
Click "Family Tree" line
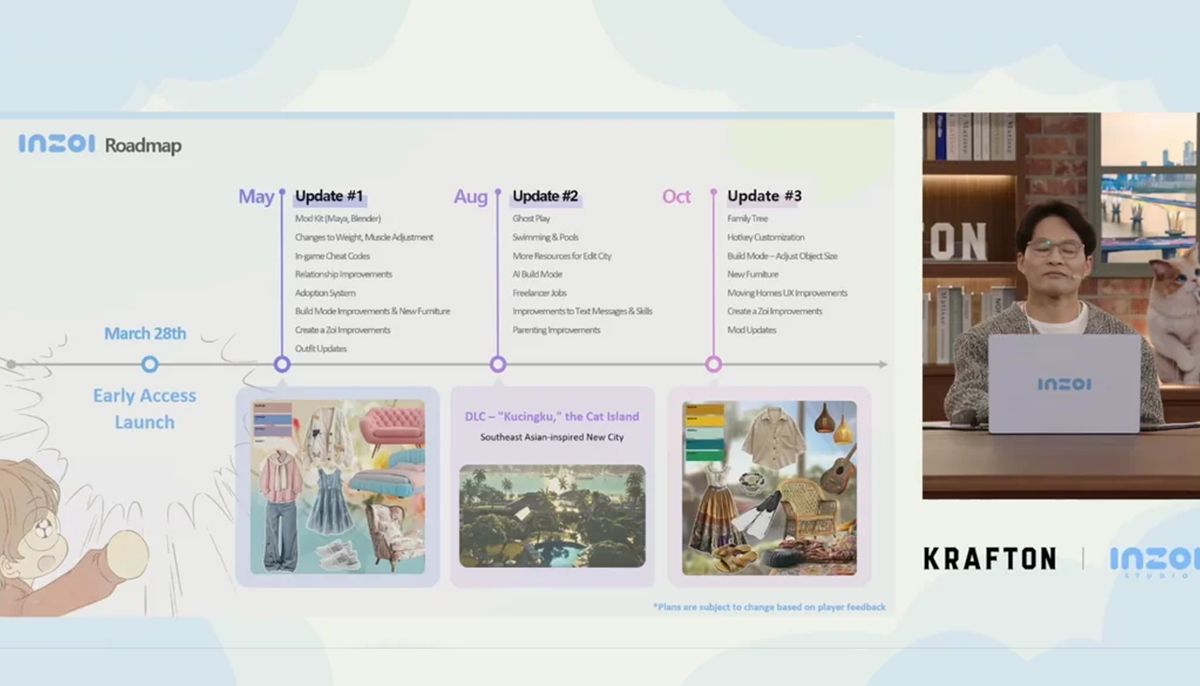tap(747, 219)
